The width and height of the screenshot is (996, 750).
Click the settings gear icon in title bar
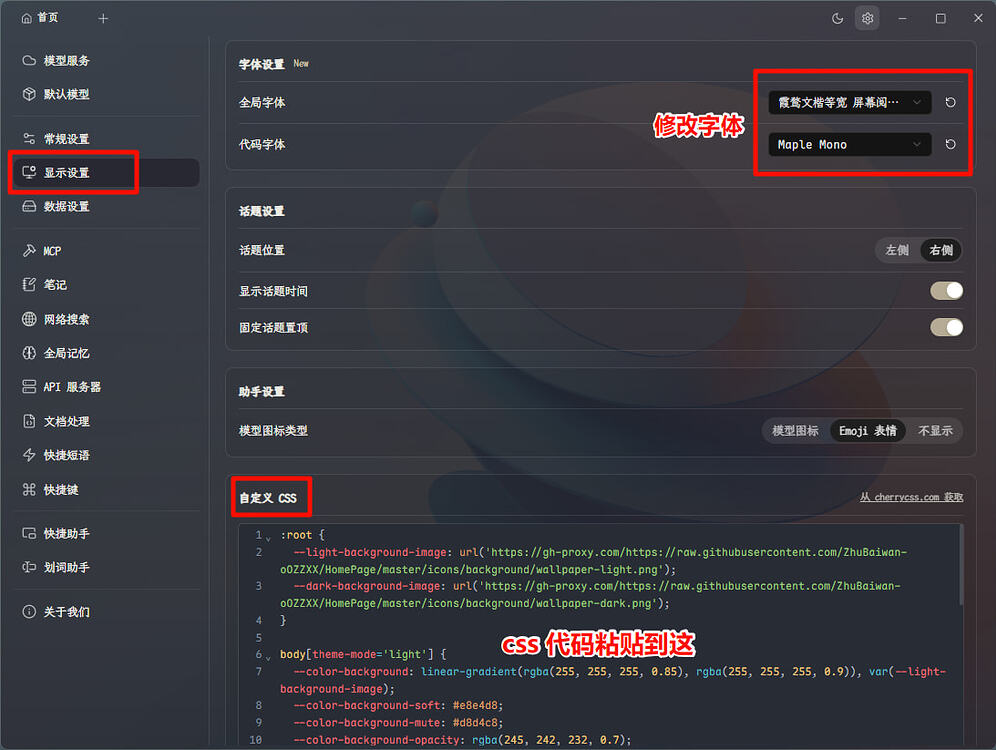[x=867, y=18]
